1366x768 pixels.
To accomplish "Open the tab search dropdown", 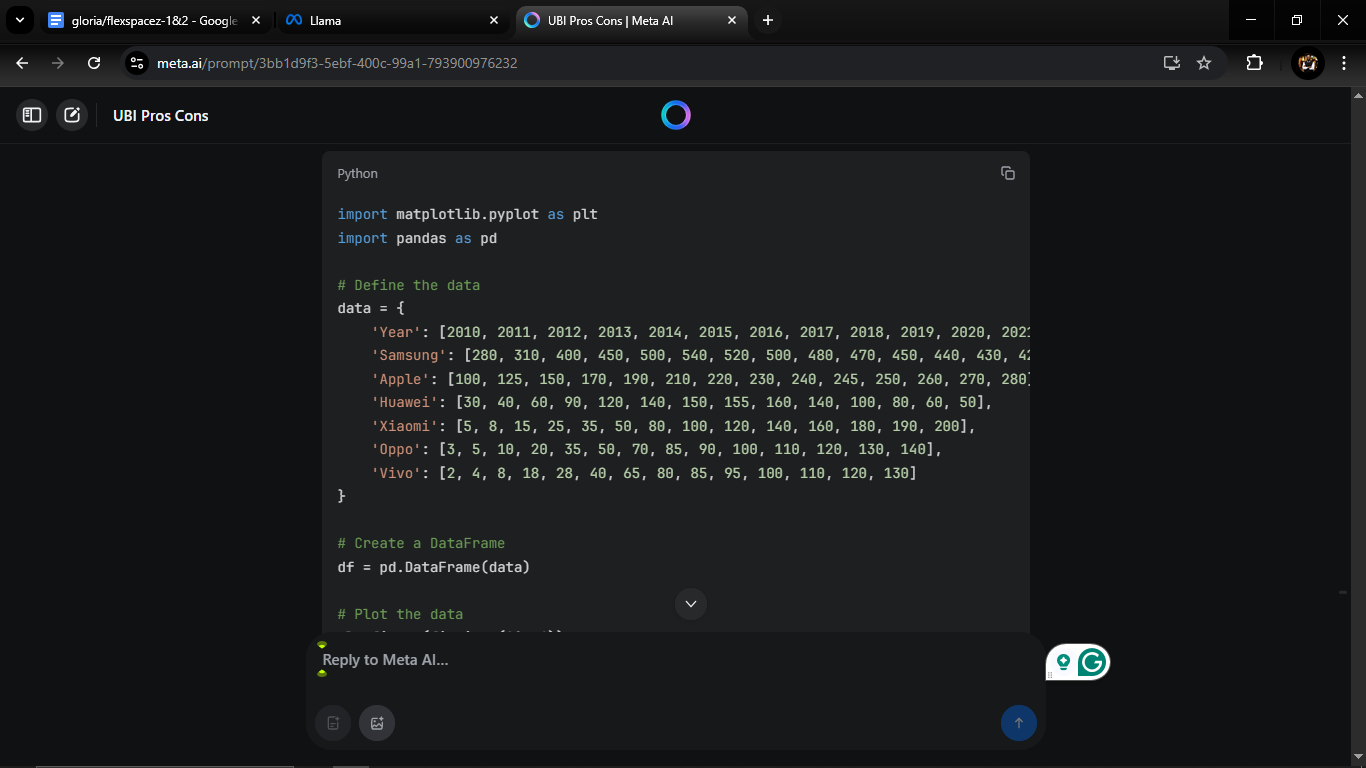I will [19, 20].
